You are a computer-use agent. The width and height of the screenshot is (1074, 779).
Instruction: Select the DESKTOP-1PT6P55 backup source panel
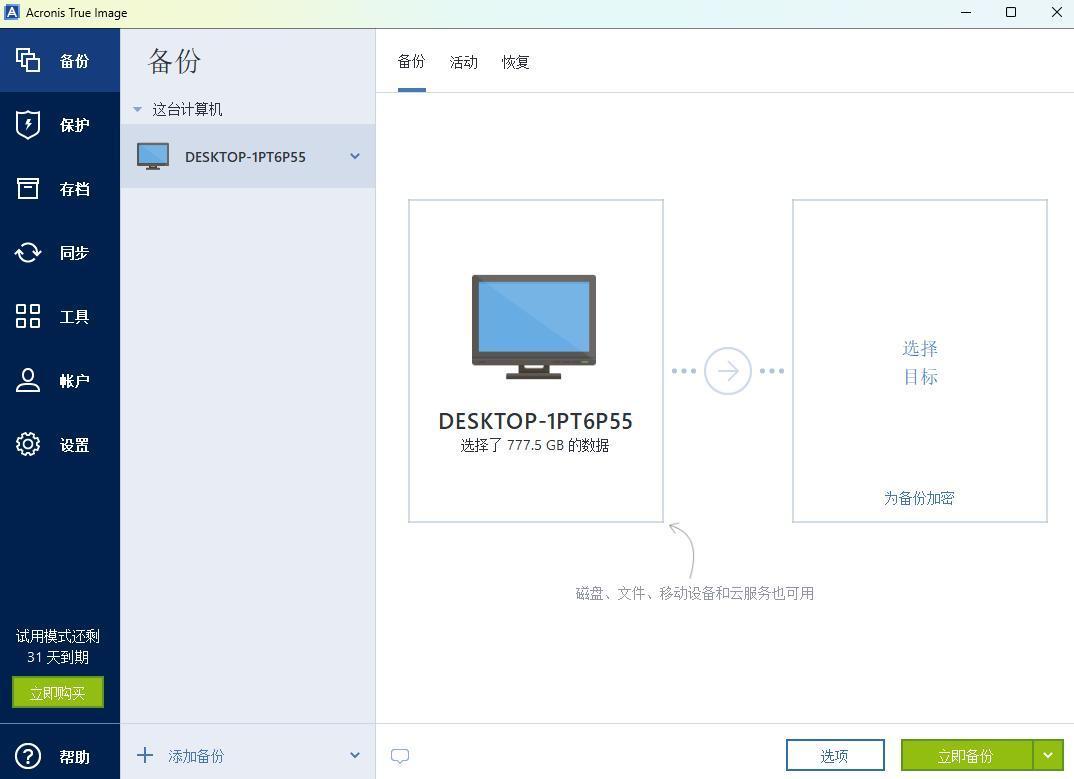point(535,360)
